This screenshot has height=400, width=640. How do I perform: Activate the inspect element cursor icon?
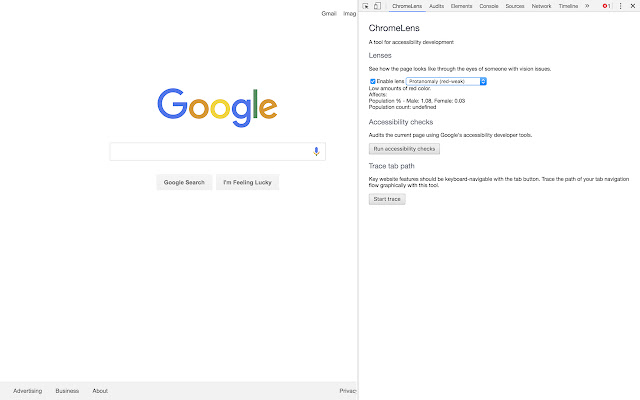point(365,6)
